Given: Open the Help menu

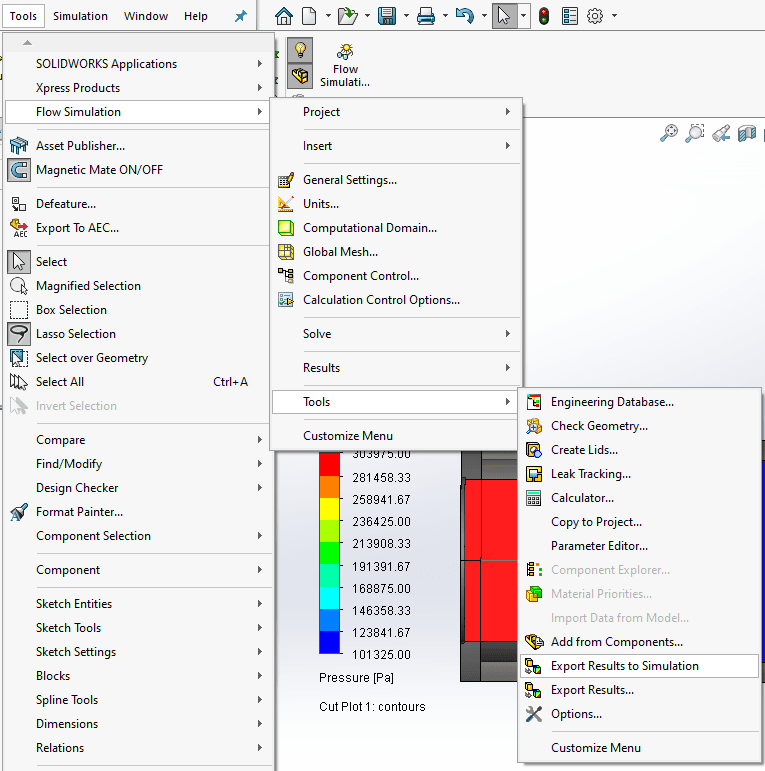Looking at the screenshot, I should [196, 16].
